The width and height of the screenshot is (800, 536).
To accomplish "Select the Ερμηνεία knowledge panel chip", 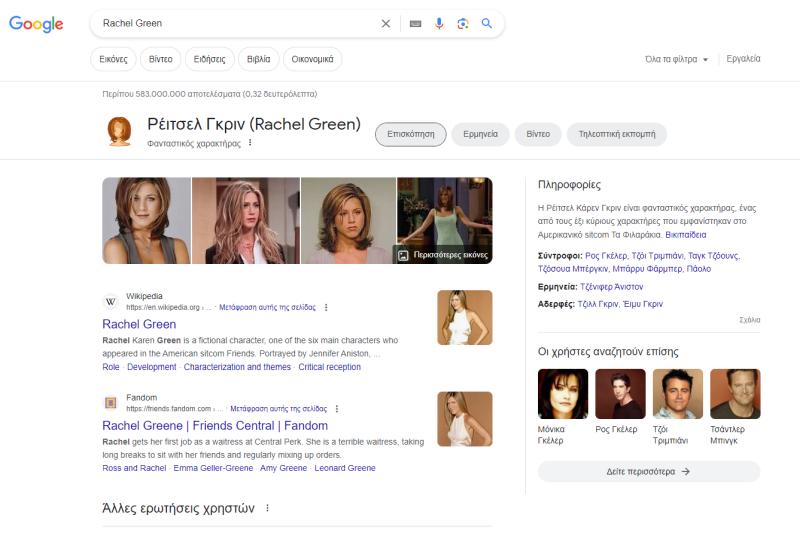I will pos(480,134).
